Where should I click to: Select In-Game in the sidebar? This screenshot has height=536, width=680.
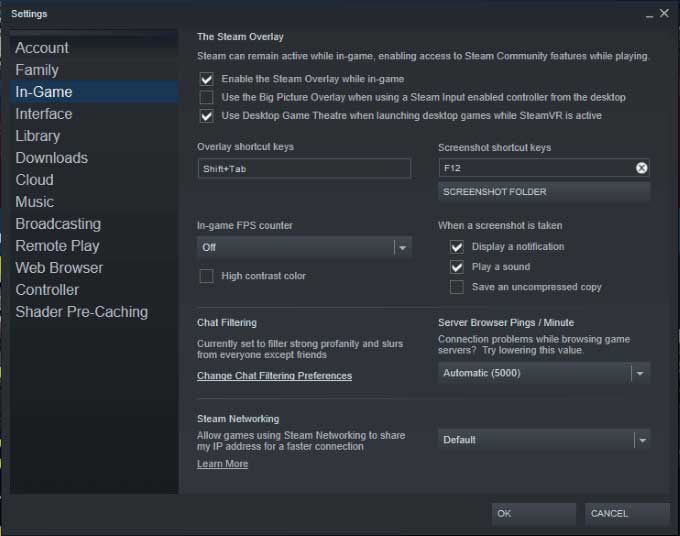(x=94, y=92)
